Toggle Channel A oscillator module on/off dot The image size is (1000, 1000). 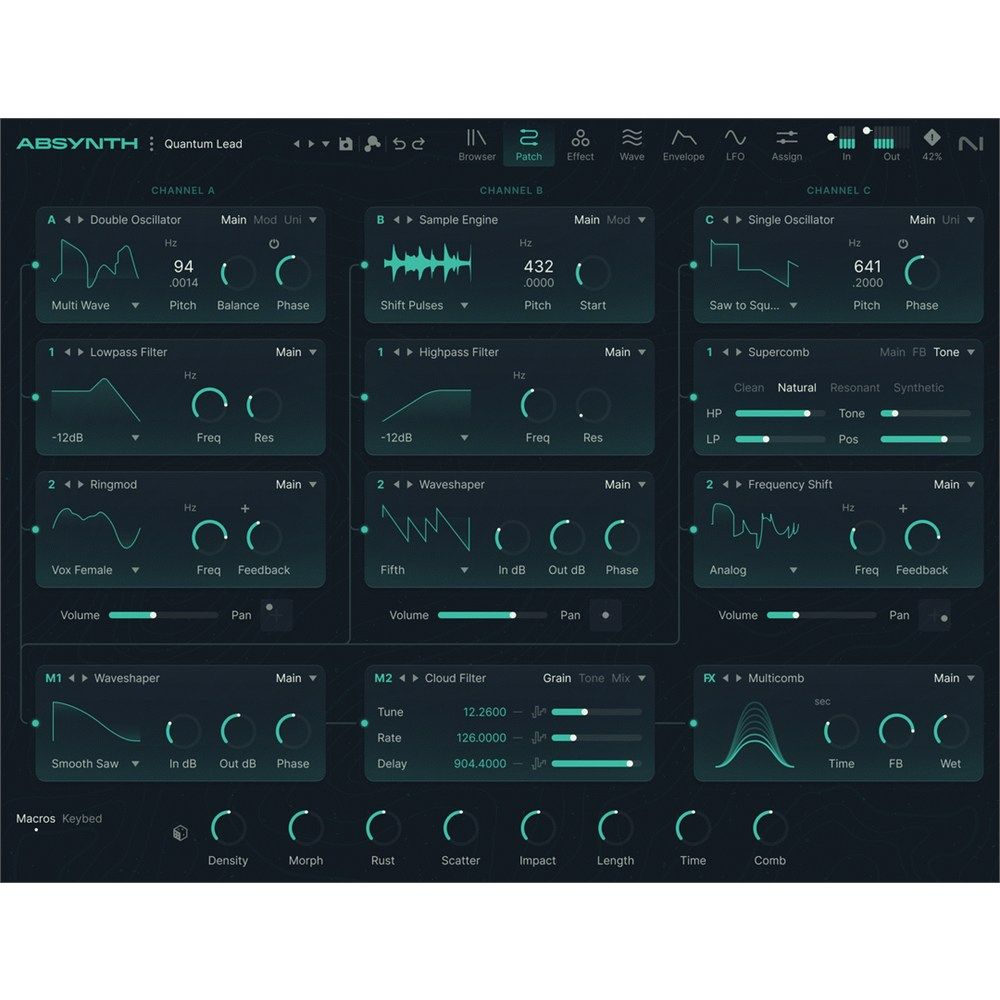(x=36, y=265)
